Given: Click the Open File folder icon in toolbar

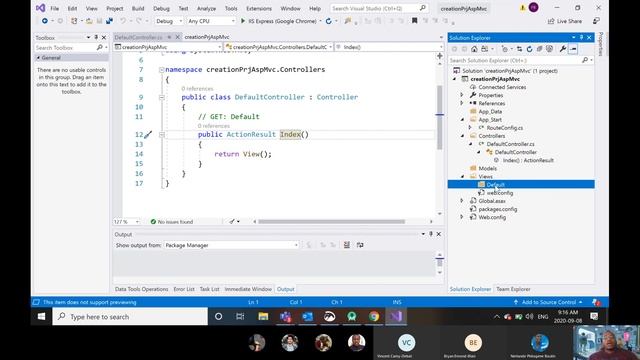Looking at the screenshot, I should [89, 21].
